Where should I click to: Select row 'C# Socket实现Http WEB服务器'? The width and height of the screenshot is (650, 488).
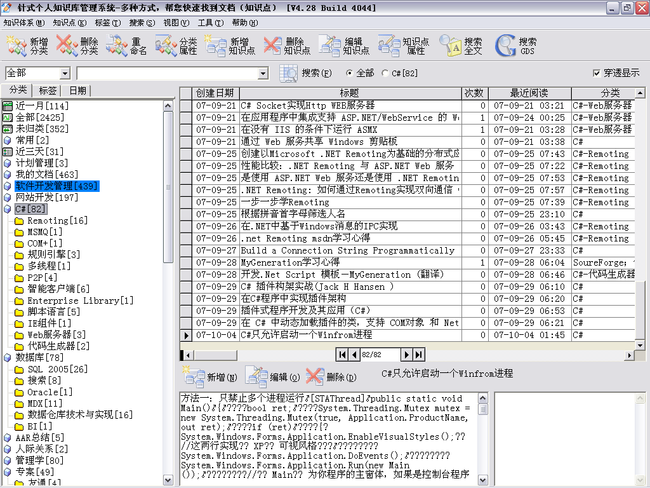coord(408,105)
